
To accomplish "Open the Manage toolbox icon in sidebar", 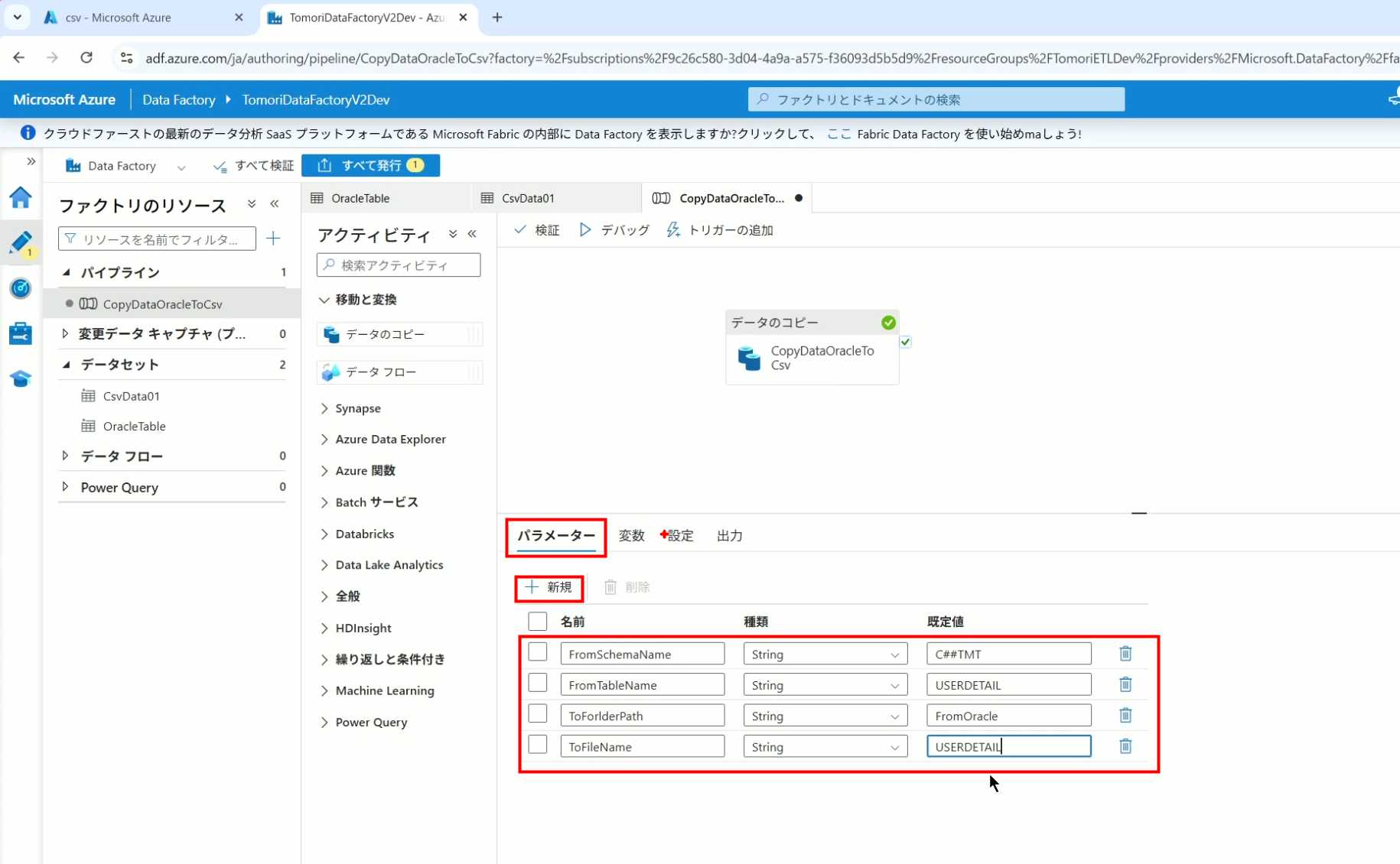I will point(21,333).
